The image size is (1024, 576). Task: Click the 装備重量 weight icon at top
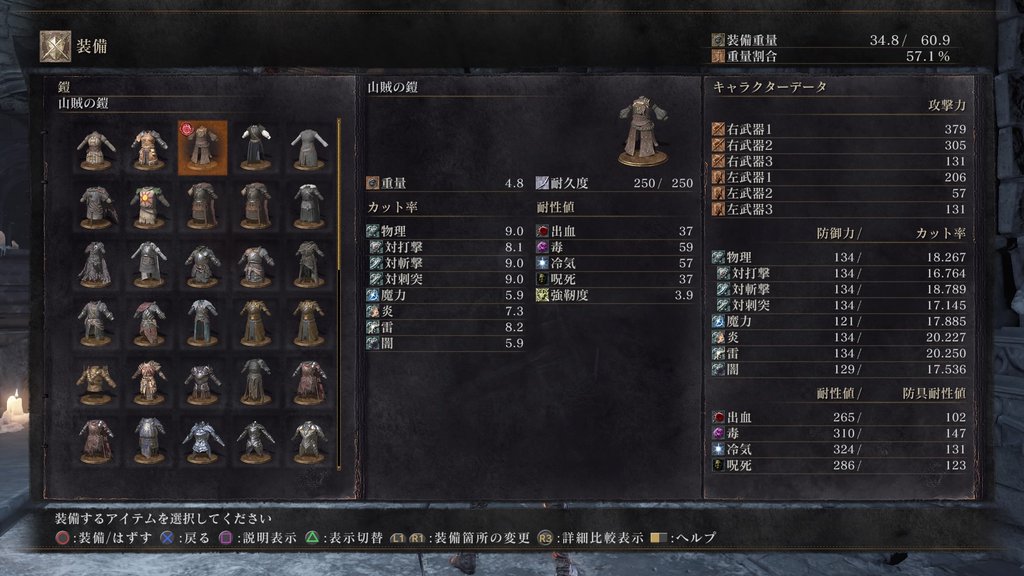718,40
